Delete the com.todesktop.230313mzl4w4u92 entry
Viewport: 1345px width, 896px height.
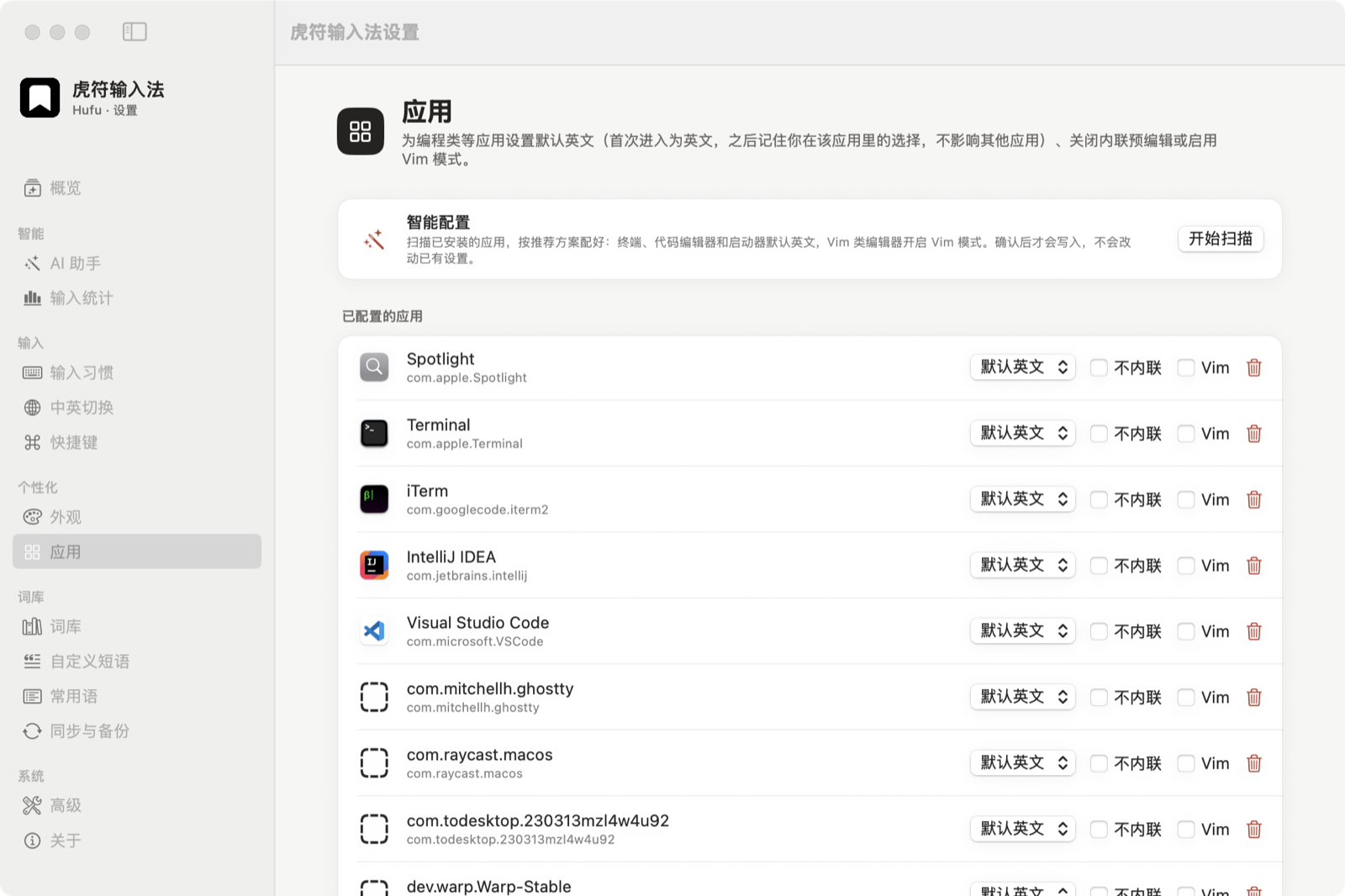click(x=1254, y=830)
